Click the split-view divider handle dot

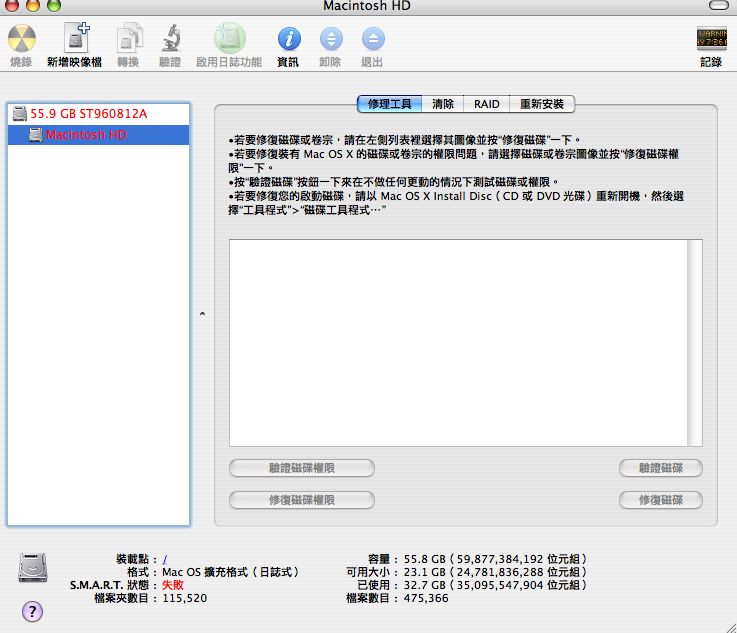[203, 313]
